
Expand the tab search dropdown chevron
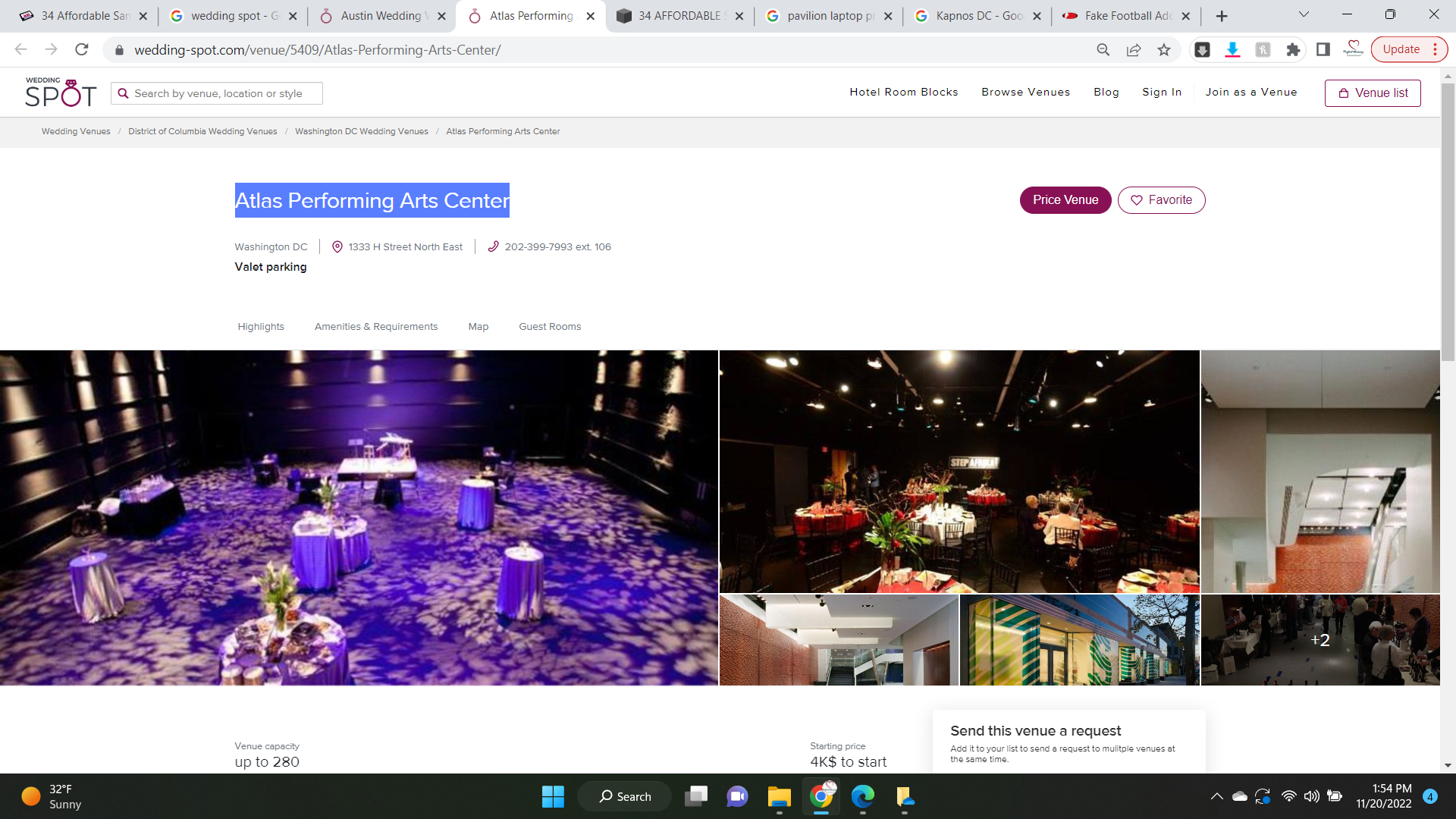pyautogui.click(x=1304, y=15)
